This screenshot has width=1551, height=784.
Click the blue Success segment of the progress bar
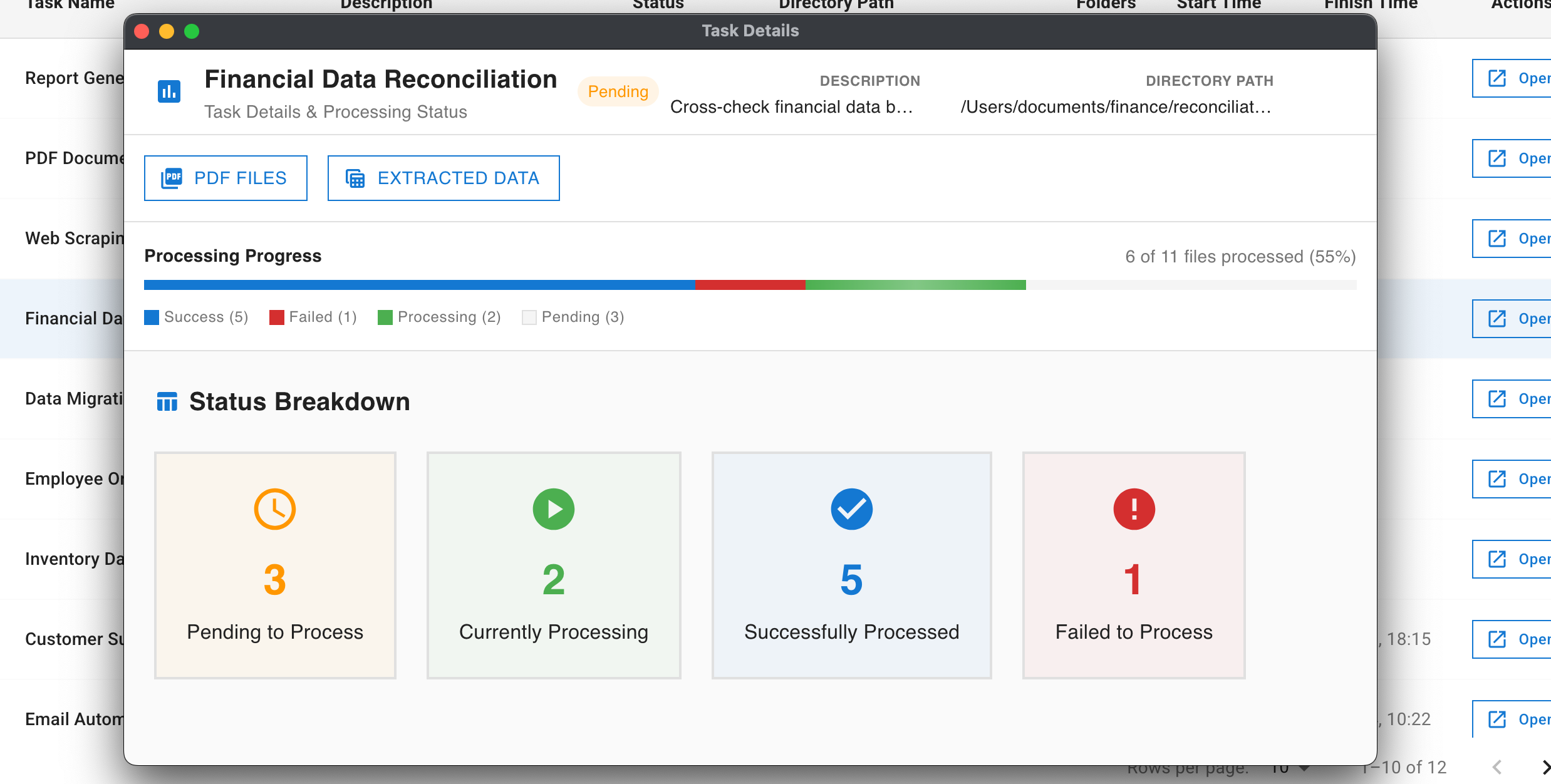tap(419, 285)
